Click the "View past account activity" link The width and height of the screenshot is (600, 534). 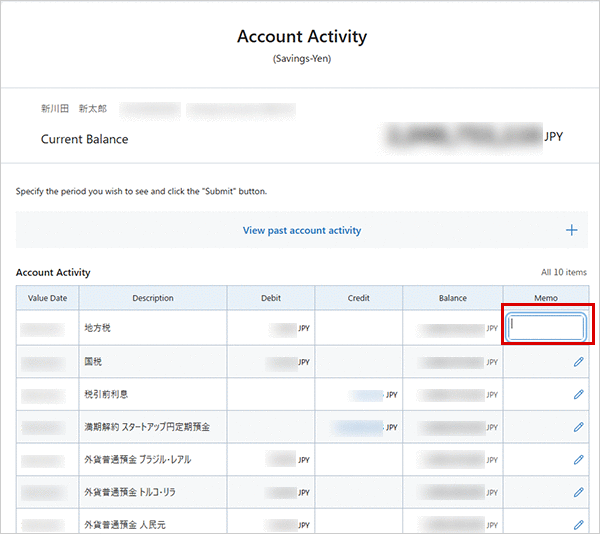pyautogui.click(x=301, y=230)
